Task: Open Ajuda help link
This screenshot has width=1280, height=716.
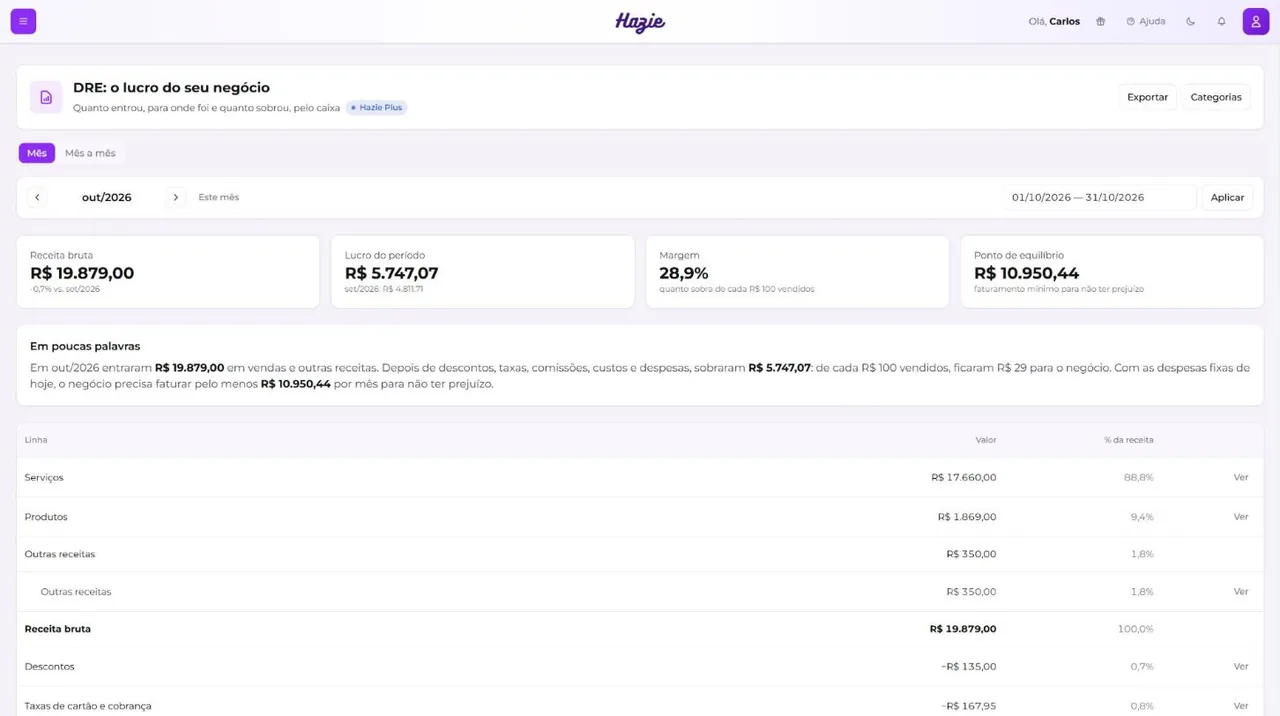Action: [1146, 21]
